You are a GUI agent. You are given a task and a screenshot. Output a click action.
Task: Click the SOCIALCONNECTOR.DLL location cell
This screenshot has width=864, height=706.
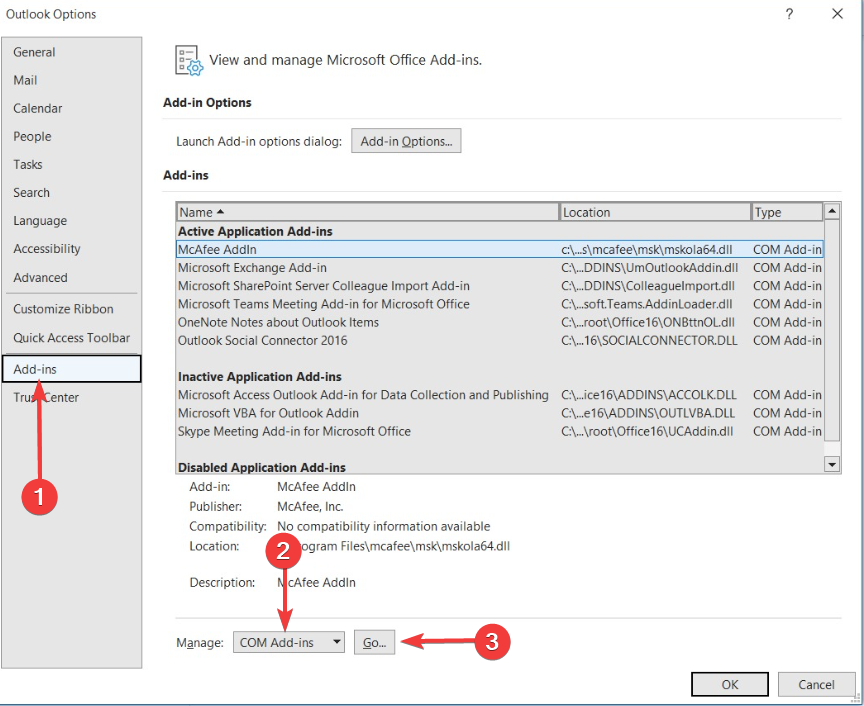point(649,341)
